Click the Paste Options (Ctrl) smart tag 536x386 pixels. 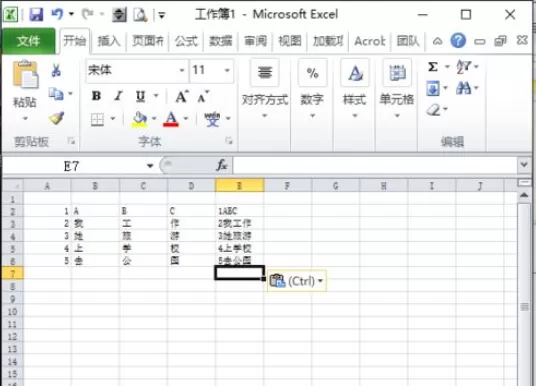tap(296, 281)
